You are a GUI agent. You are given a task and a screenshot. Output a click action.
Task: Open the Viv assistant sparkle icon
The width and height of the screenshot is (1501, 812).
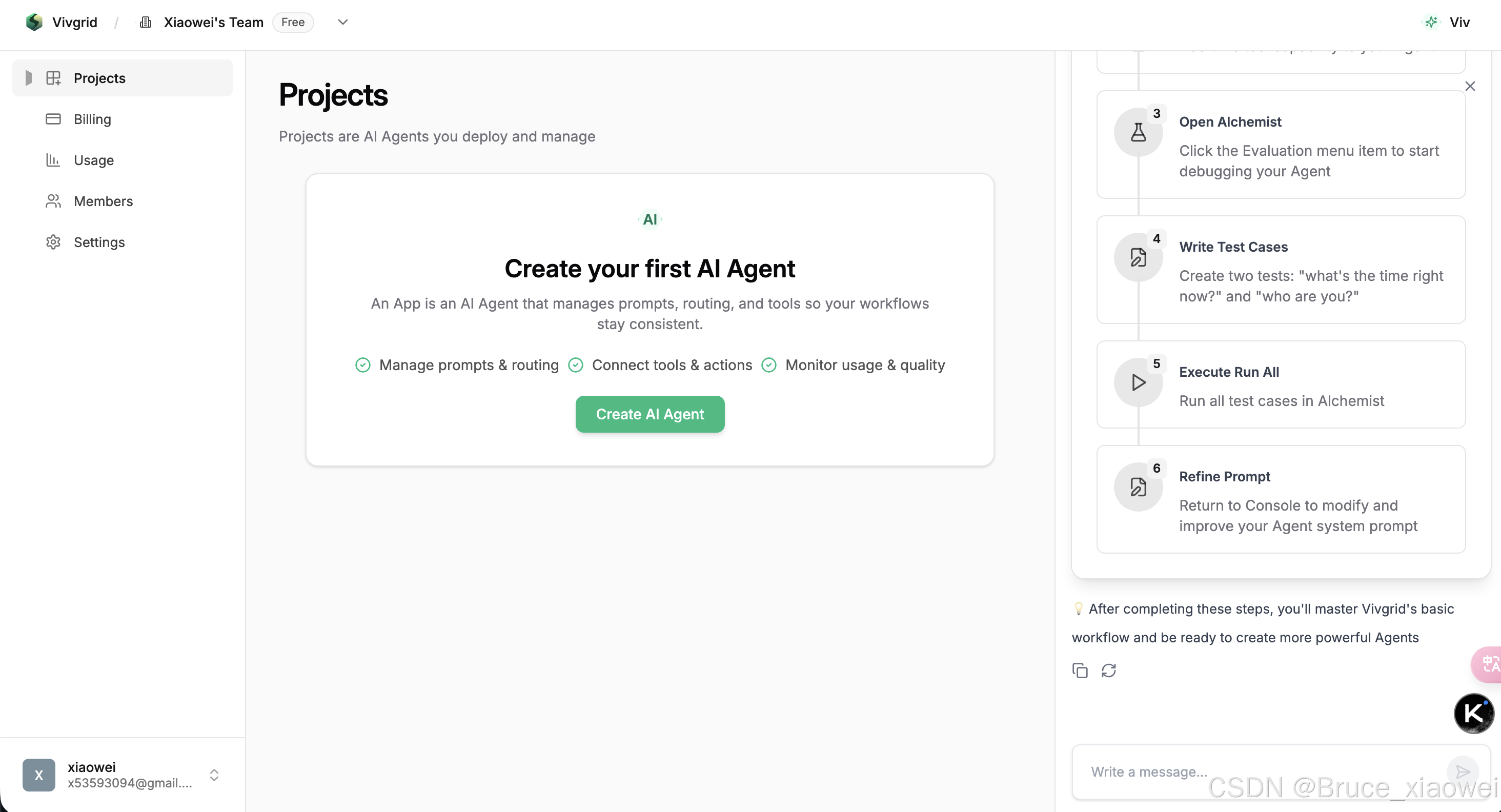tap(1430, 22)
